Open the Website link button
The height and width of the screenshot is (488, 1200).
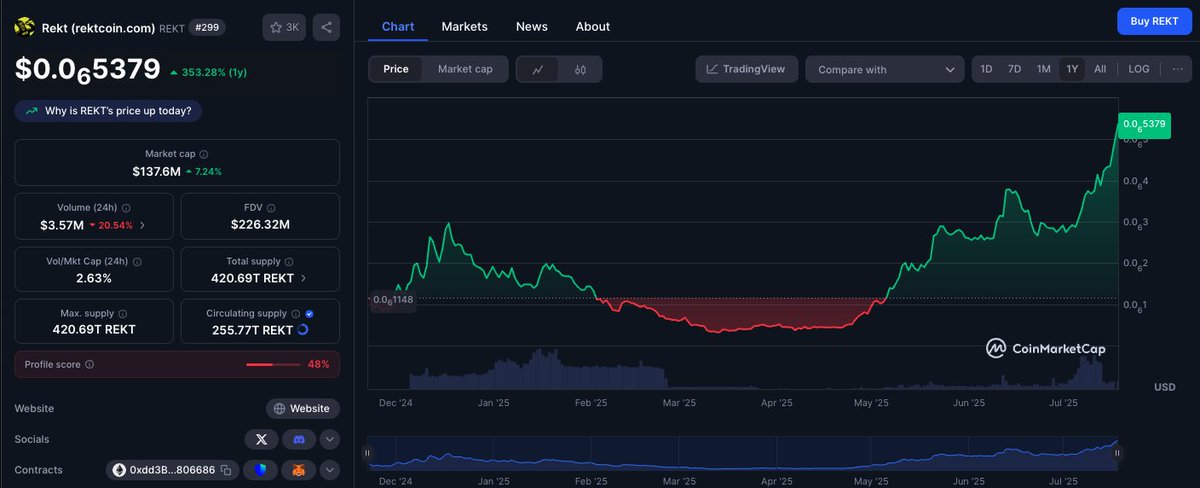tap(302, 408)
